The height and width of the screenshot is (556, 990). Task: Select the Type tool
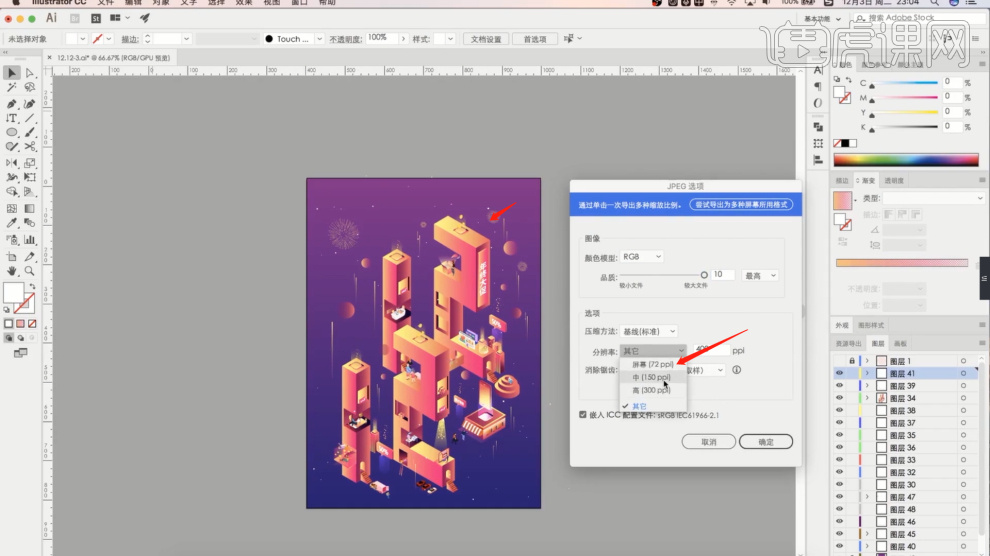11,118
